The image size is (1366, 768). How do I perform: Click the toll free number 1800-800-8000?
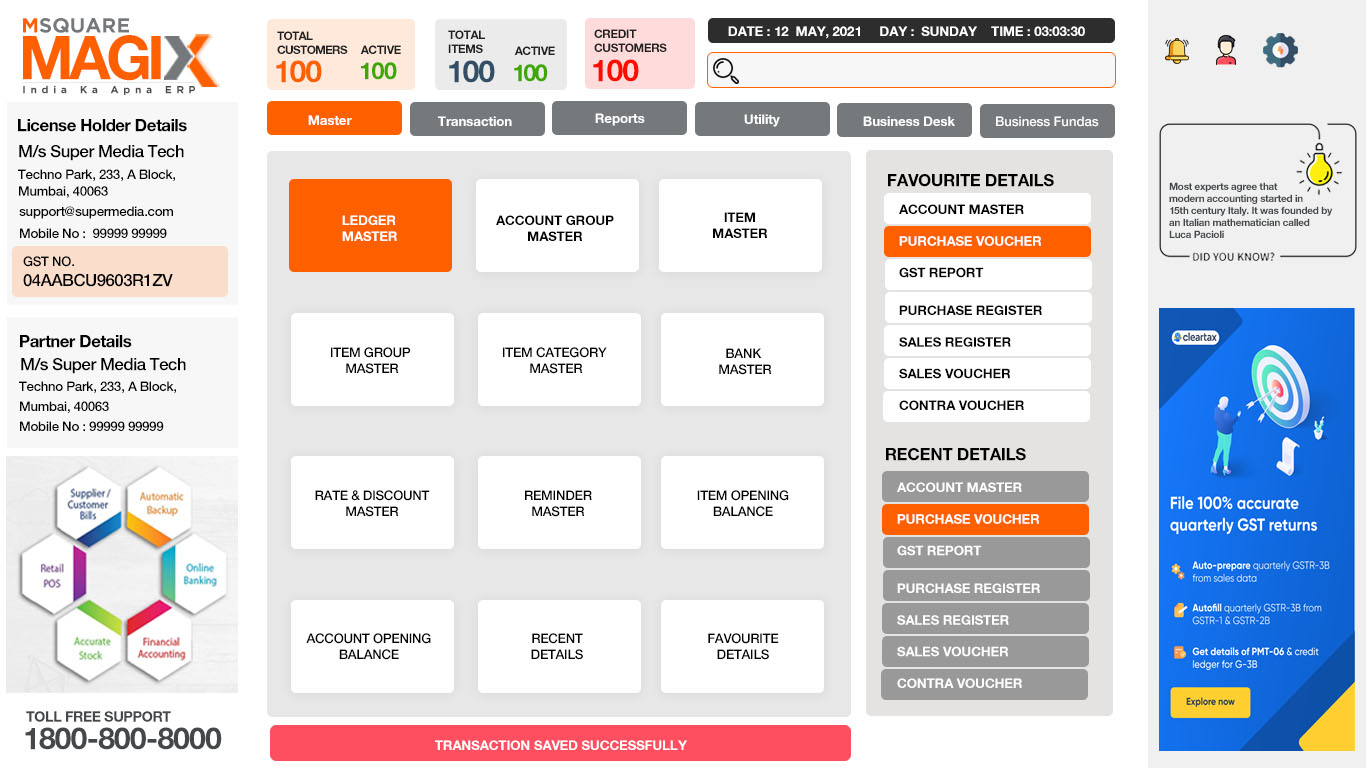point(123,739)
